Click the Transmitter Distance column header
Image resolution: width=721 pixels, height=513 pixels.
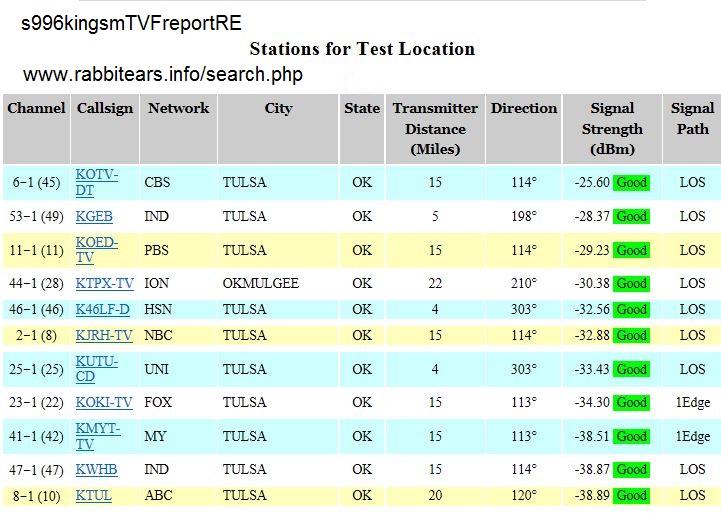point(435,128)
